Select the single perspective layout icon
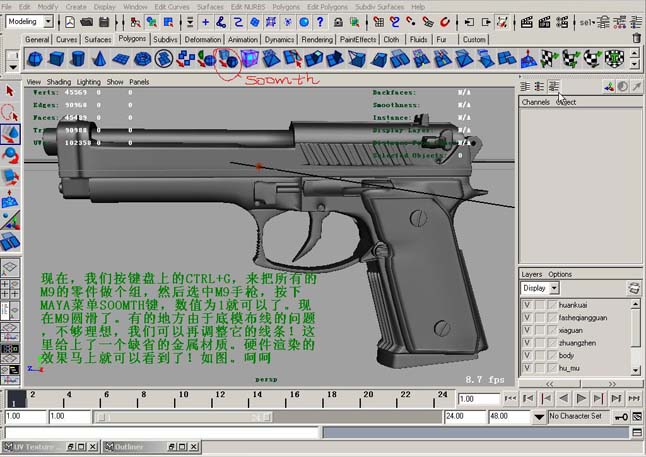 [10, 267]
